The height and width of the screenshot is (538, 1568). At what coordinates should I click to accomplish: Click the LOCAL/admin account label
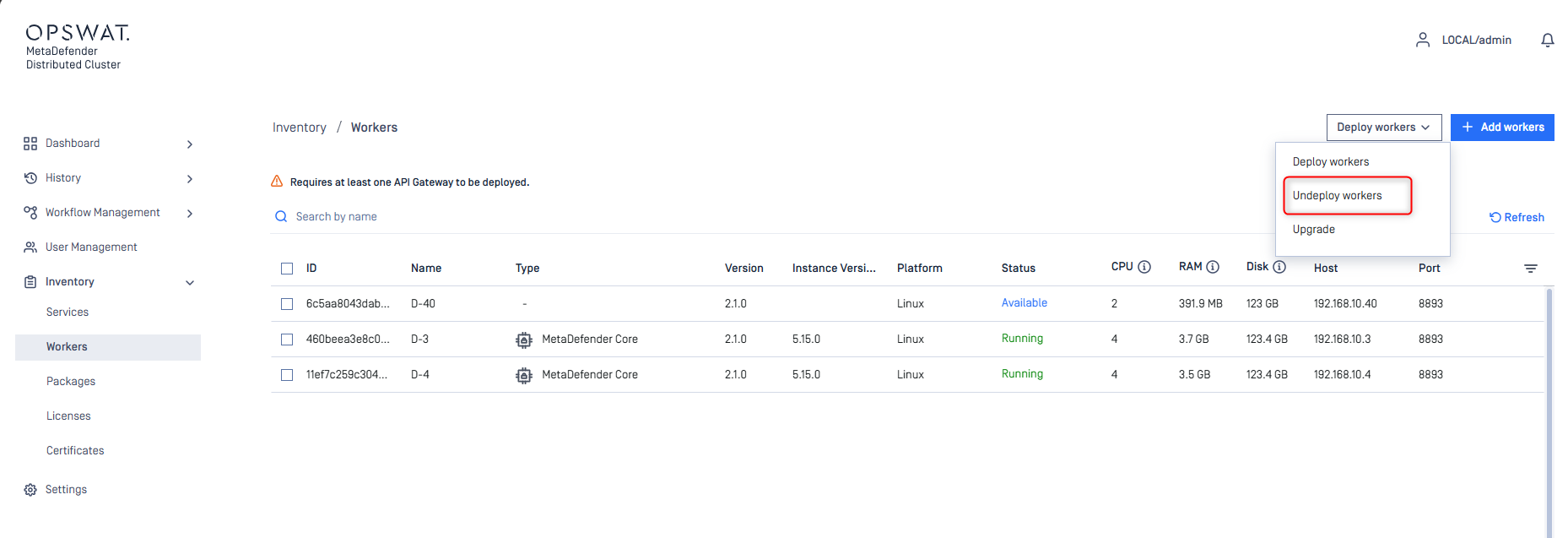pyautogui.click(x=1476, y=40)
